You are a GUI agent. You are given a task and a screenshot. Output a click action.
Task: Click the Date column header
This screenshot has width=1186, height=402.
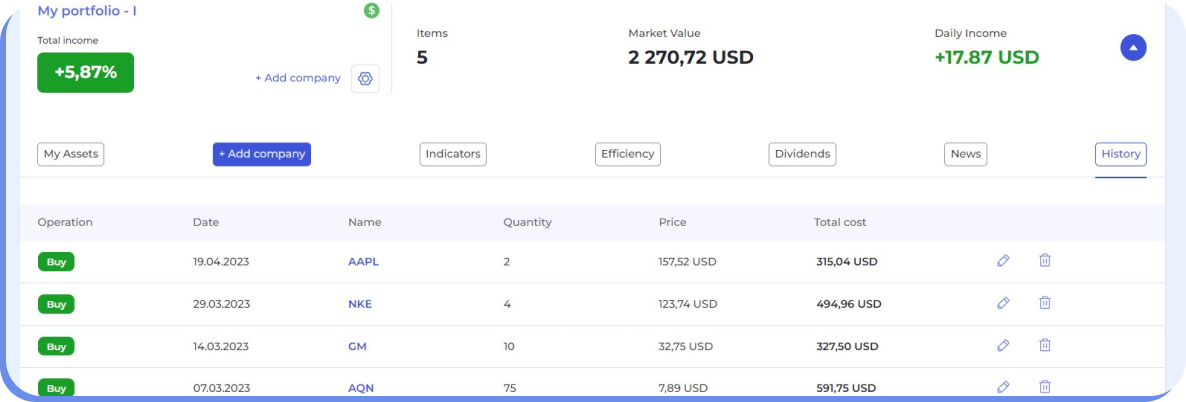click(205, 222)
